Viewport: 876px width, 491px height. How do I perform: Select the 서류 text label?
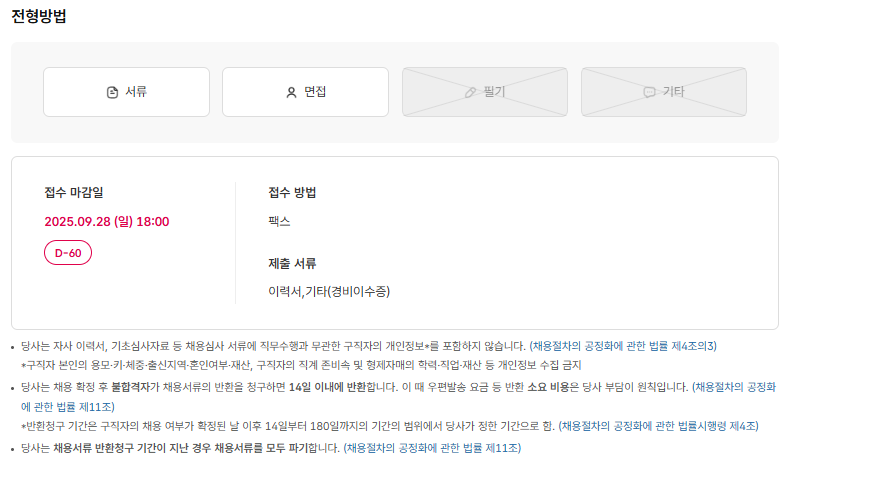136,92
